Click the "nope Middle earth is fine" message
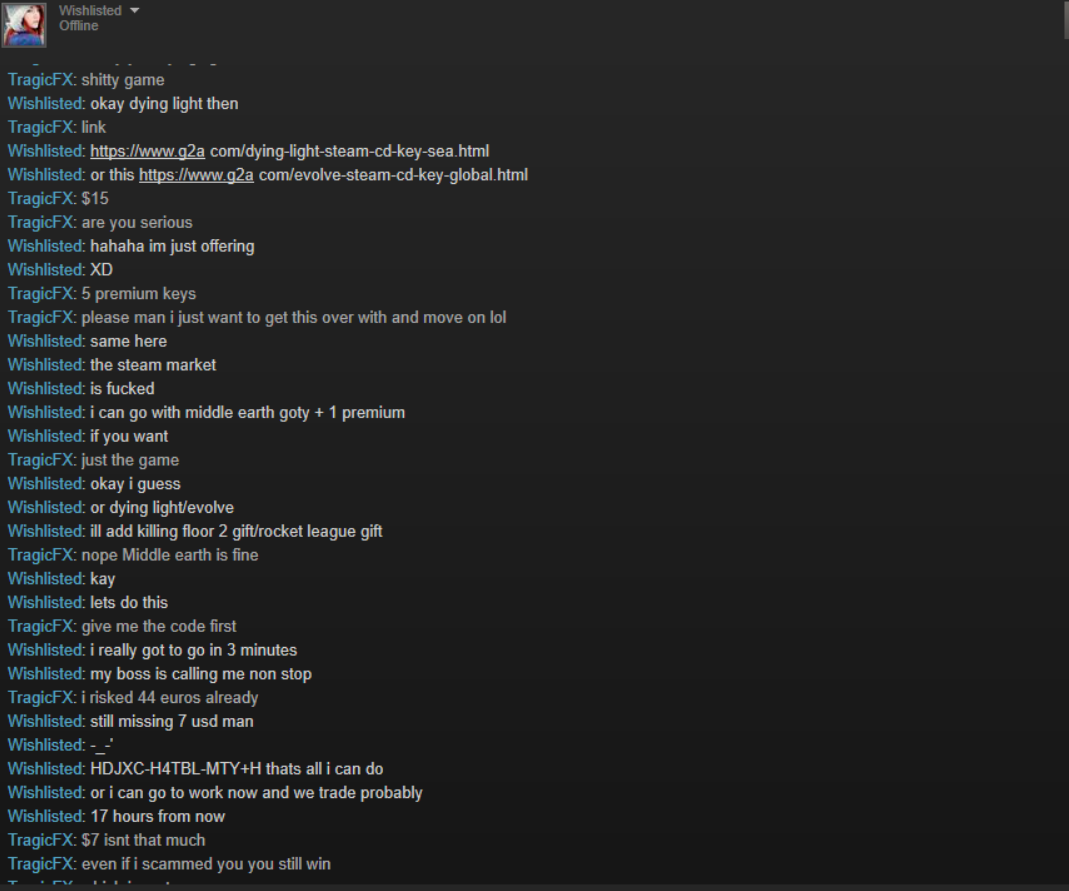The width and height of the screenshot is (1069, 891). pos(170,555)
